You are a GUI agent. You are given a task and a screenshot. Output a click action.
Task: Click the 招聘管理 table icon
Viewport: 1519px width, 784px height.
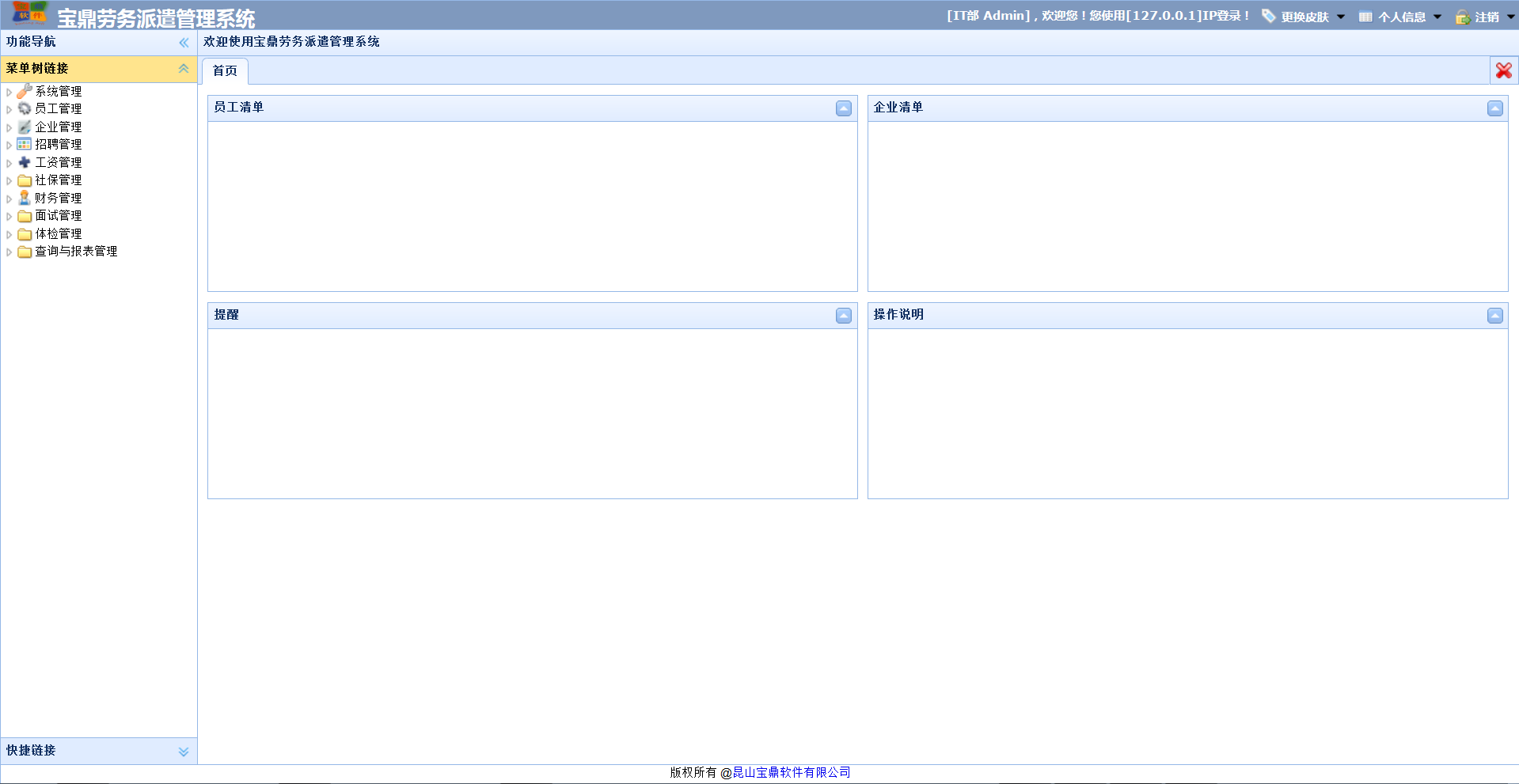tap(25, 144)
